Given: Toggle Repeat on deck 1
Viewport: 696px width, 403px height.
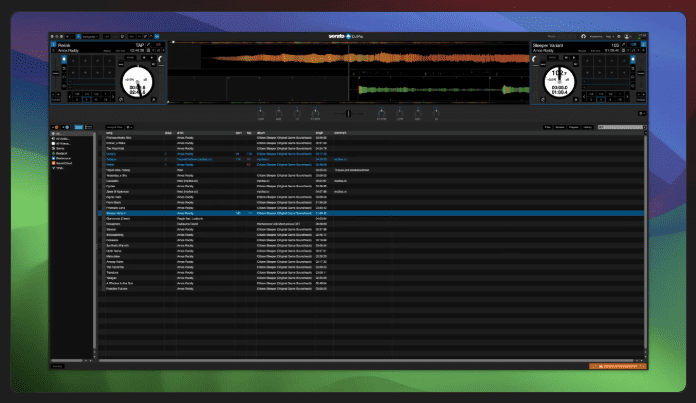Looking at the screenshot, I should (x=107, y=51).
